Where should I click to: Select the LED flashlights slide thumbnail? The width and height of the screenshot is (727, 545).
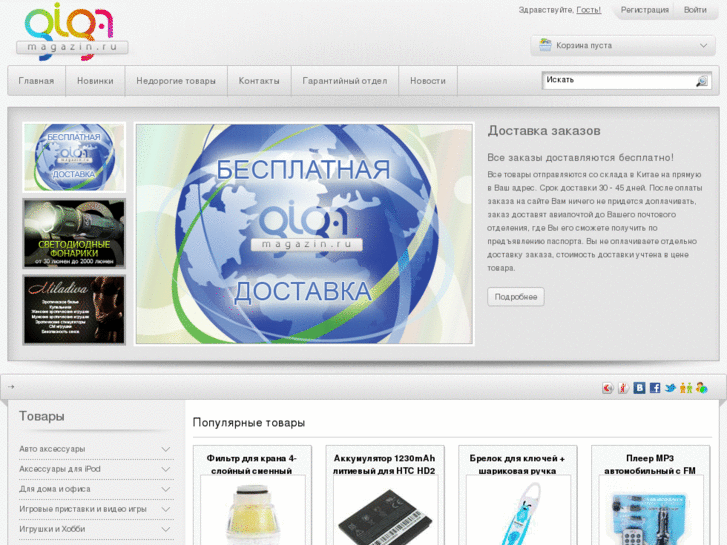[x=74, y=233]
